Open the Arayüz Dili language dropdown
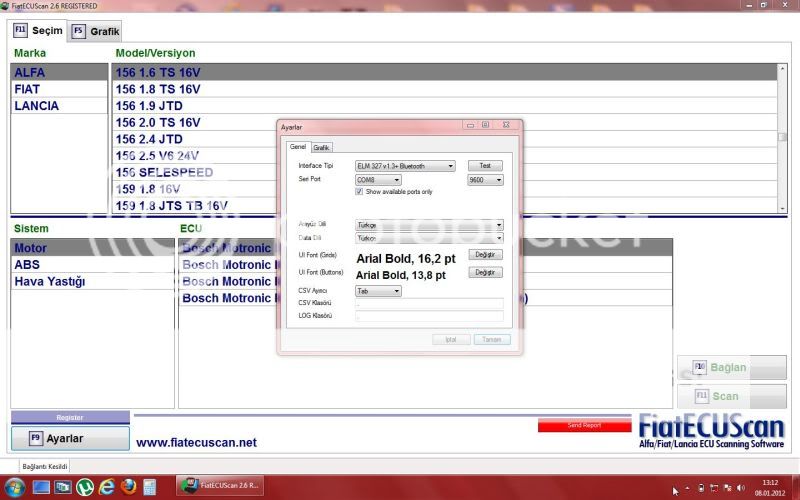The height and width of the screenshot is (500, 800). pos(429,224)
